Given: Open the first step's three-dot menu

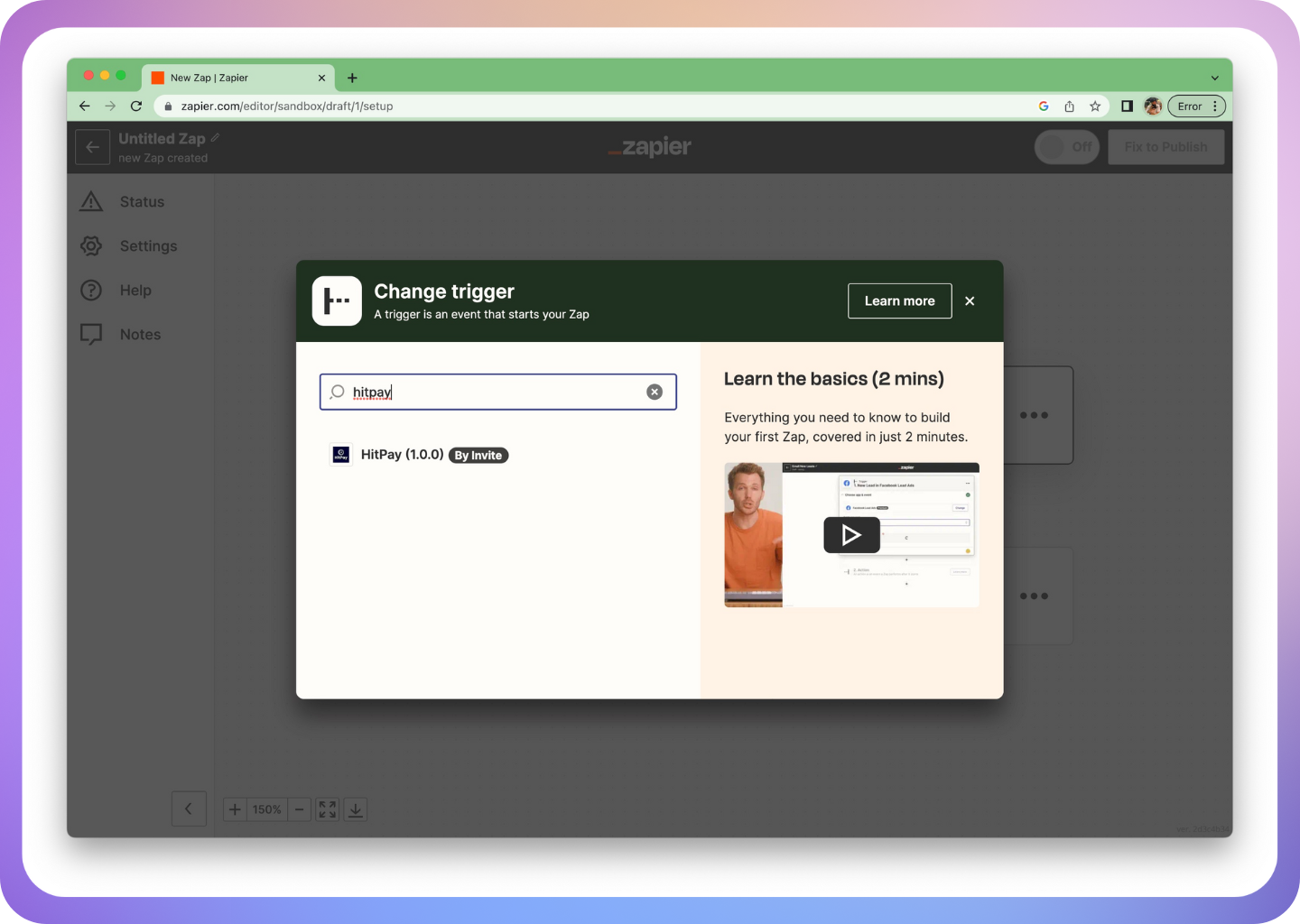Looking at the screenshot, I should click(x=1035, y=416).
